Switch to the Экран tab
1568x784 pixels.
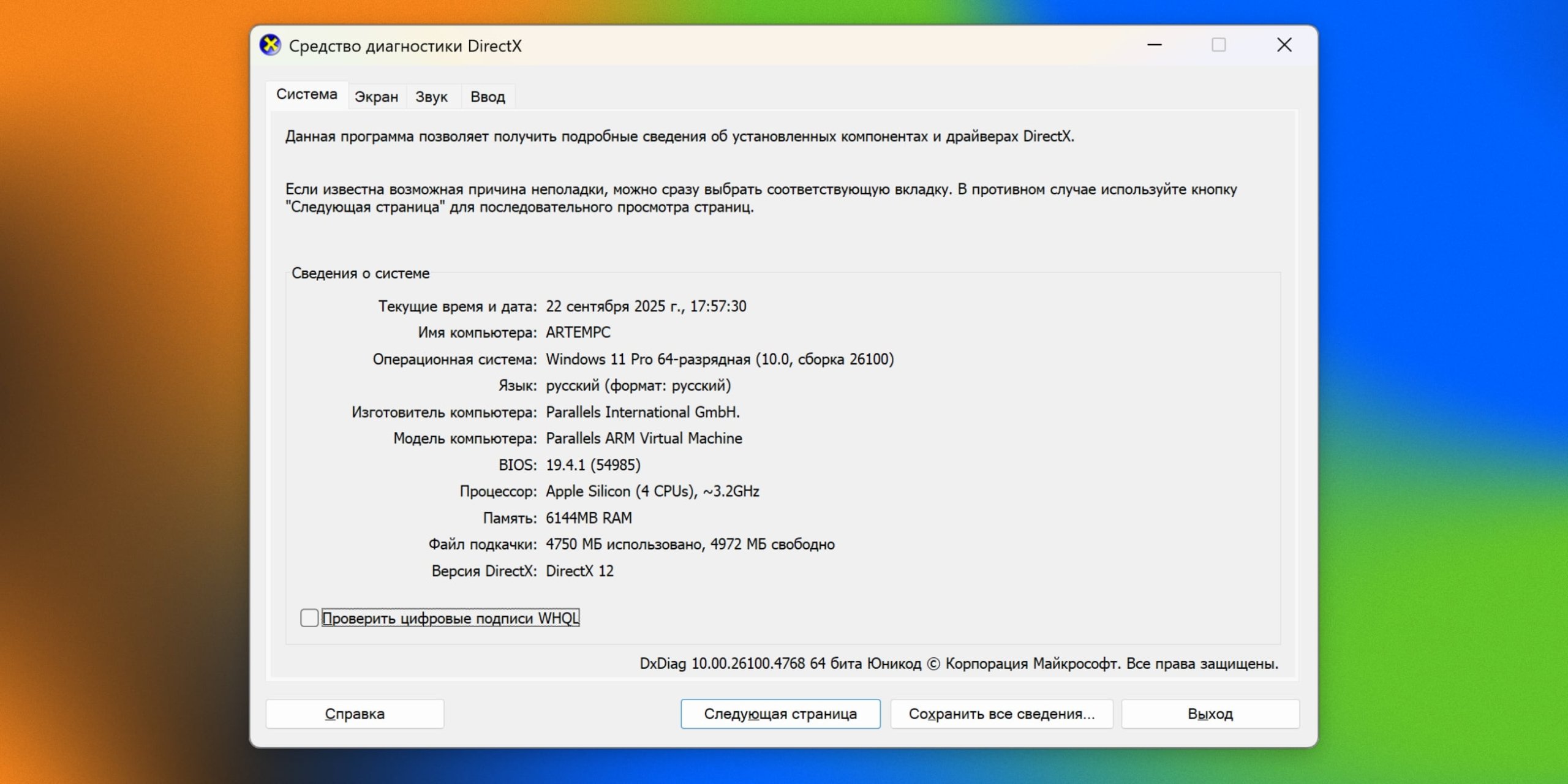[375, 96]
